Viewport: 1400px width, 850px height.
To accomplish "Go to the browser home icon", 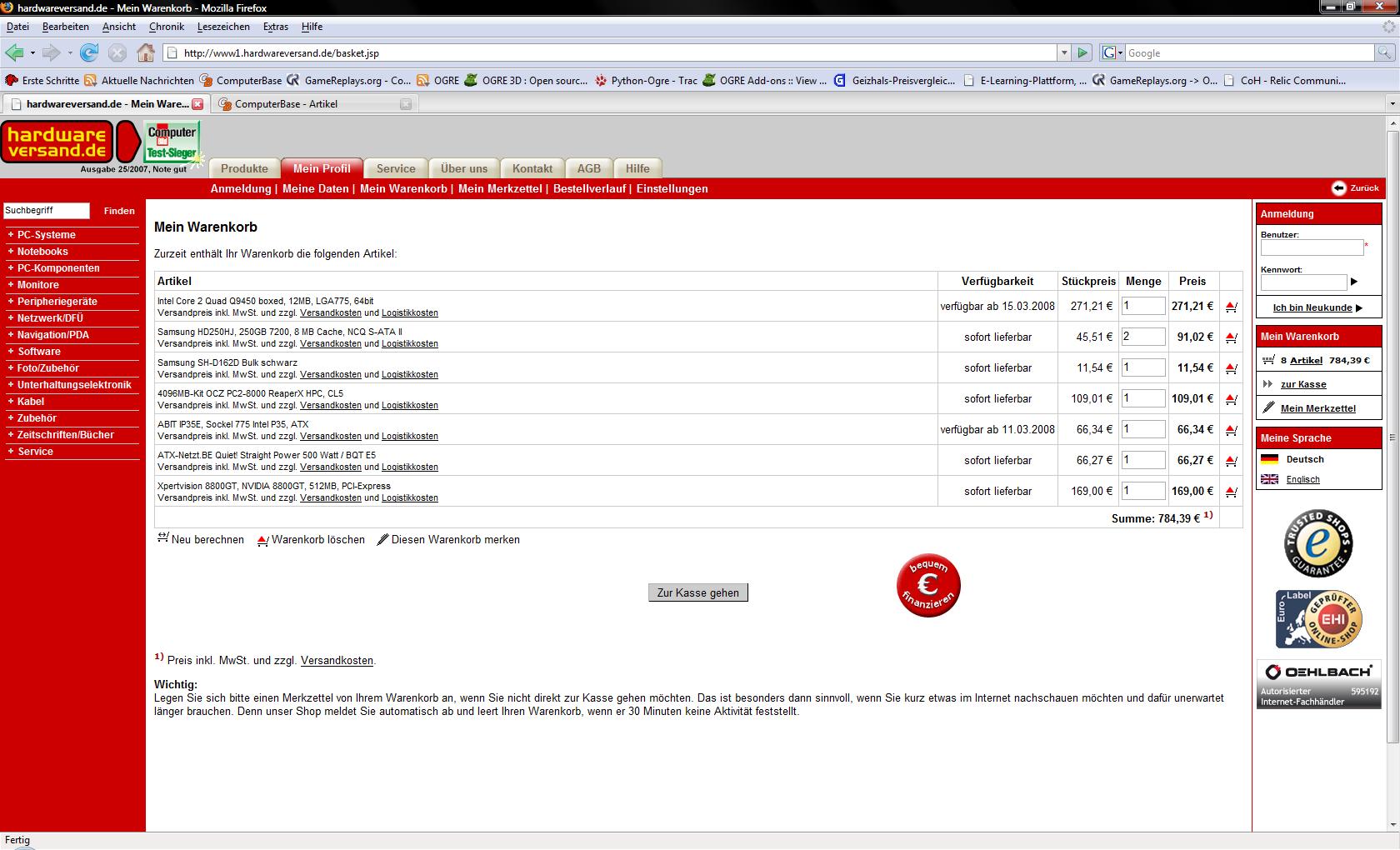I will click(146, 52).
